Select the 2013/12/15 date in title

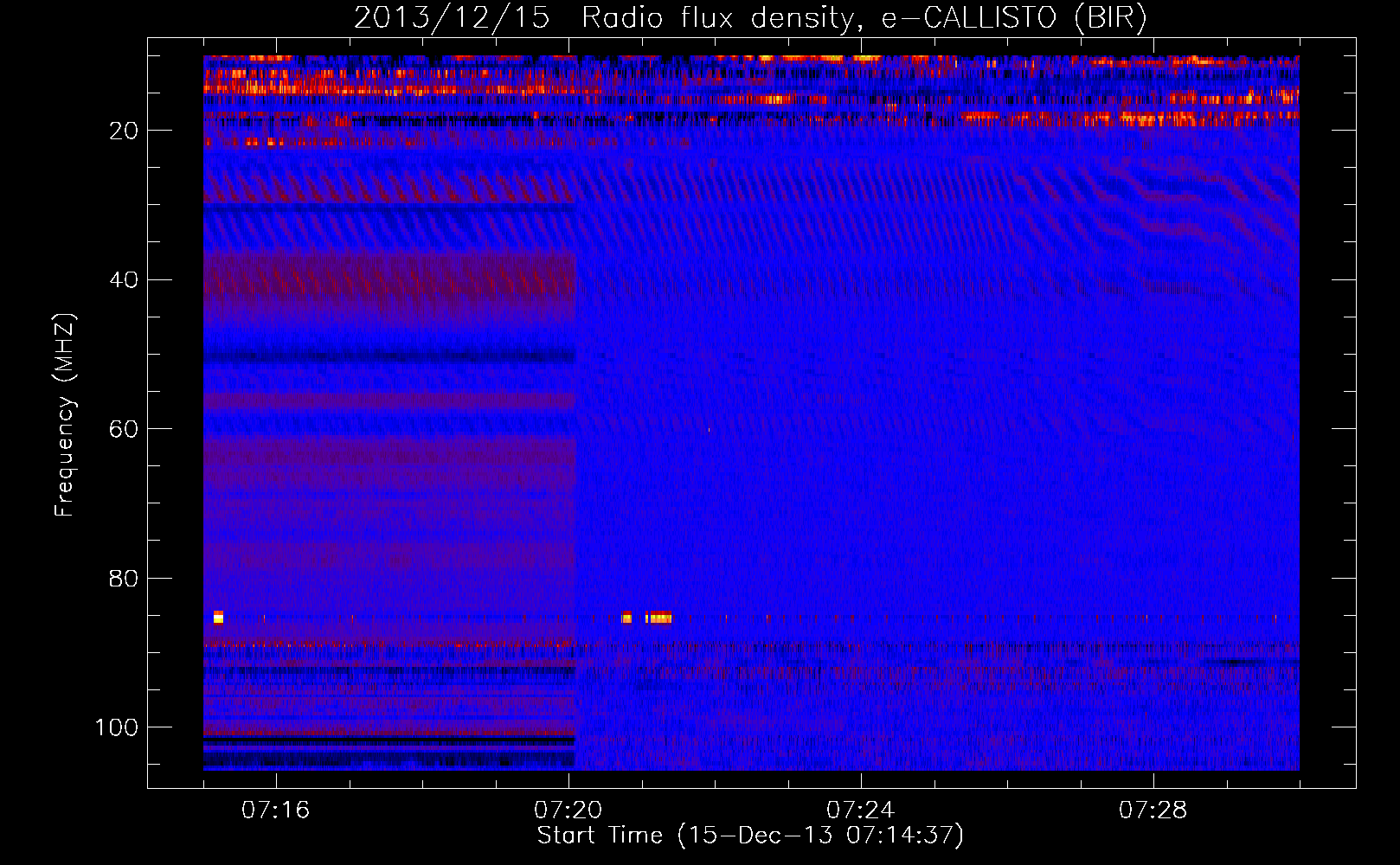[x=452, y=18]
